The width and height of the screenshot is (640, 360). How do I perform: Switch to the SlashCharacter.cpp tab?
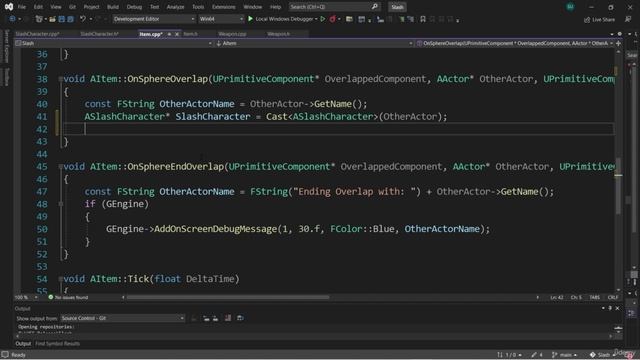pos(38,34)
